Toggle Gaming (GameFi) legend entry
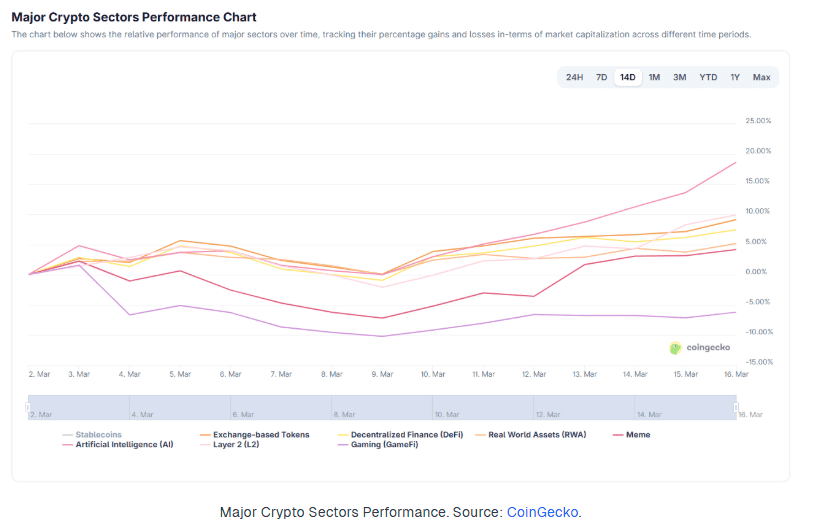This screenshot has height=532, width=815. 378,445
